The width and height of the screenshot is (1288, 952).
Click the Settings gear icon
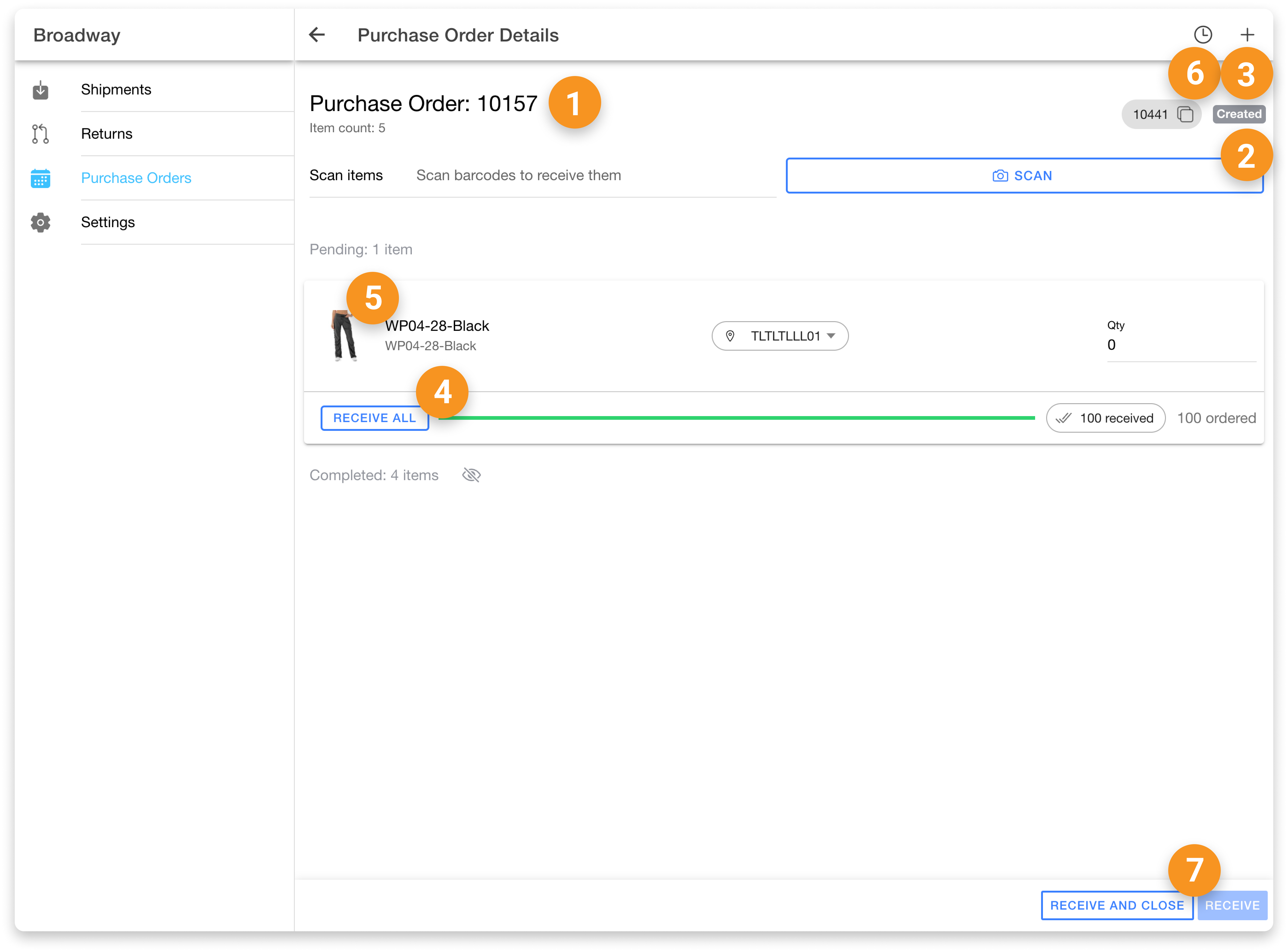[40, 222]
